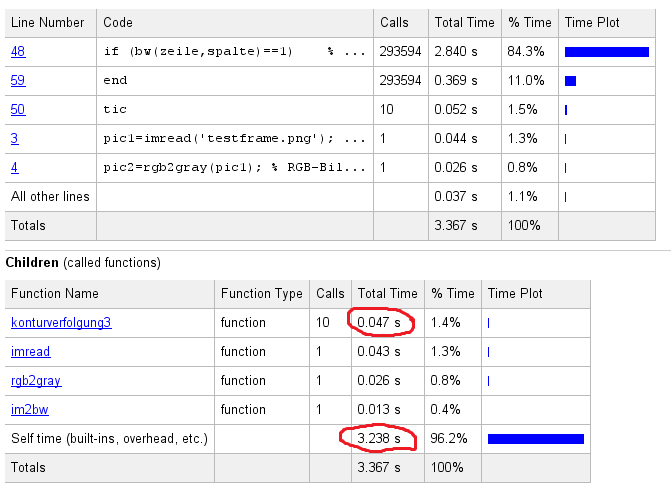Click the Line Number column header
Screen dimensions: 671x485
click(x=49, y=22)
